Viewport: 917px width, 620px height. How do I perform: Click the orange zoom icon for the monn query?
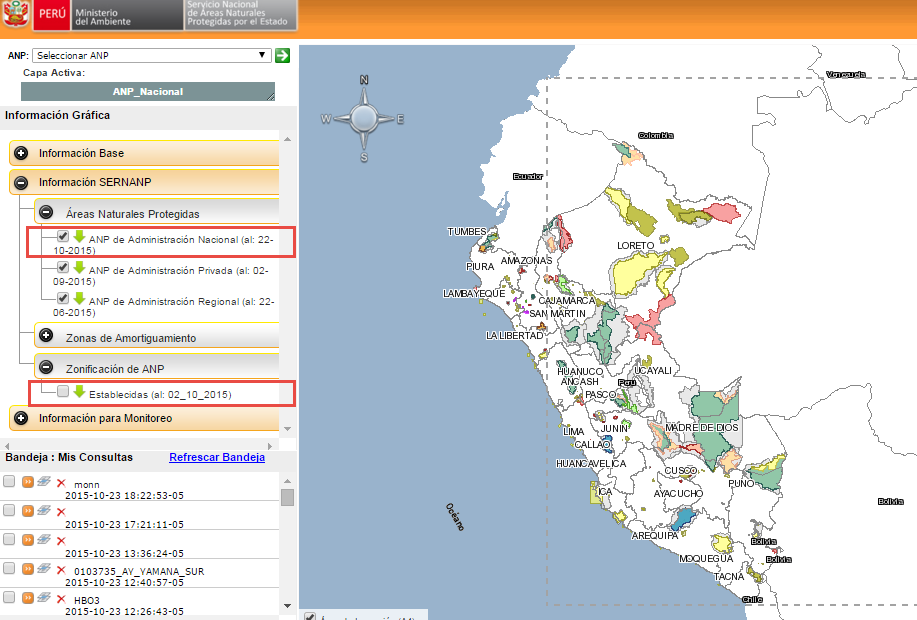point(28,482)
